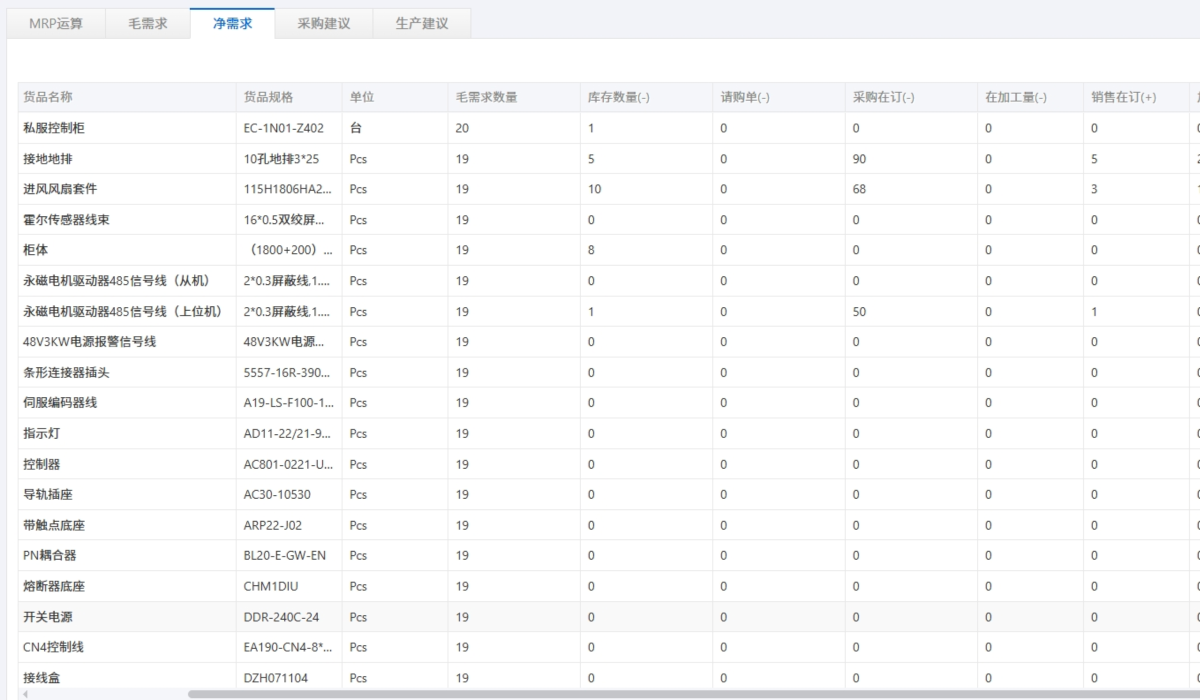Open the 生产建议 tab
This screenshot has width=1200, height=700.
pyautogui.click(x=421, y=24)
